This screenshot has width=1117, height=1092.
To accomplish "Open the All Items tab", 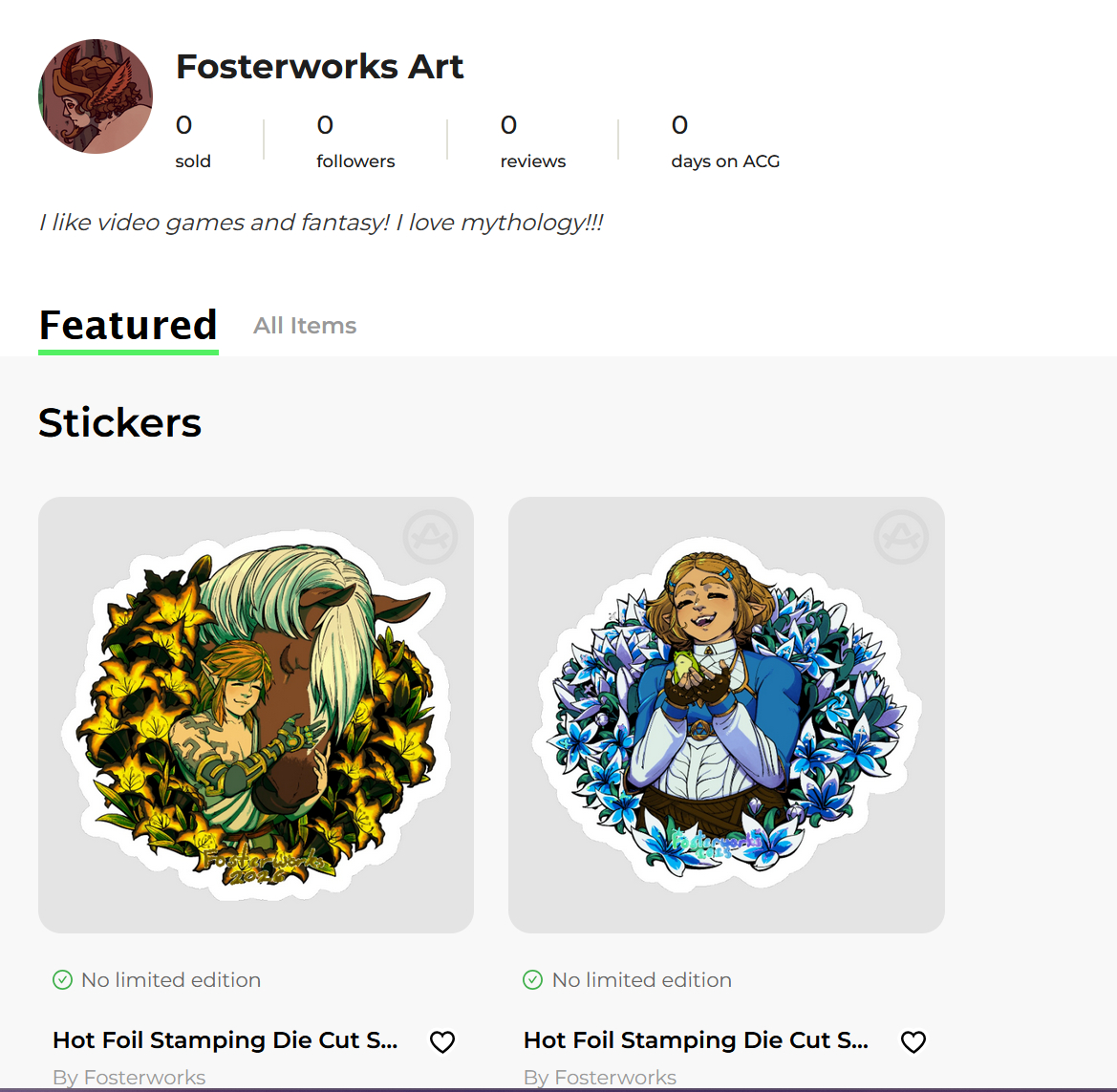I will coord(305,326).
